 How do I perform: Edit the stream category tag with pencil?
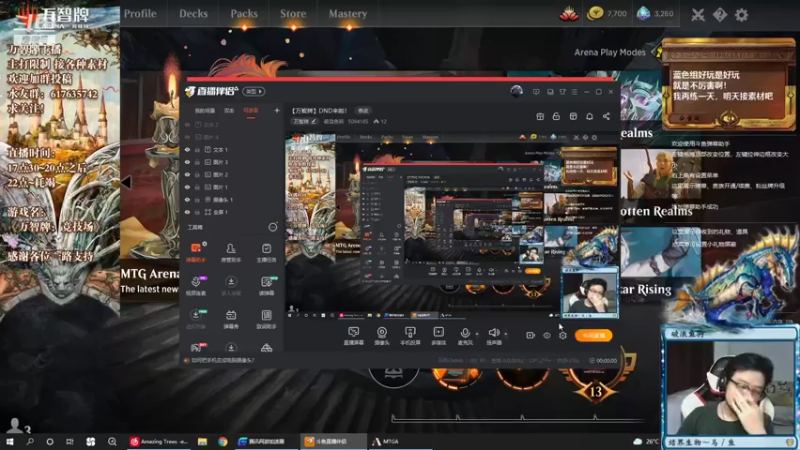(x=305, y=121)
